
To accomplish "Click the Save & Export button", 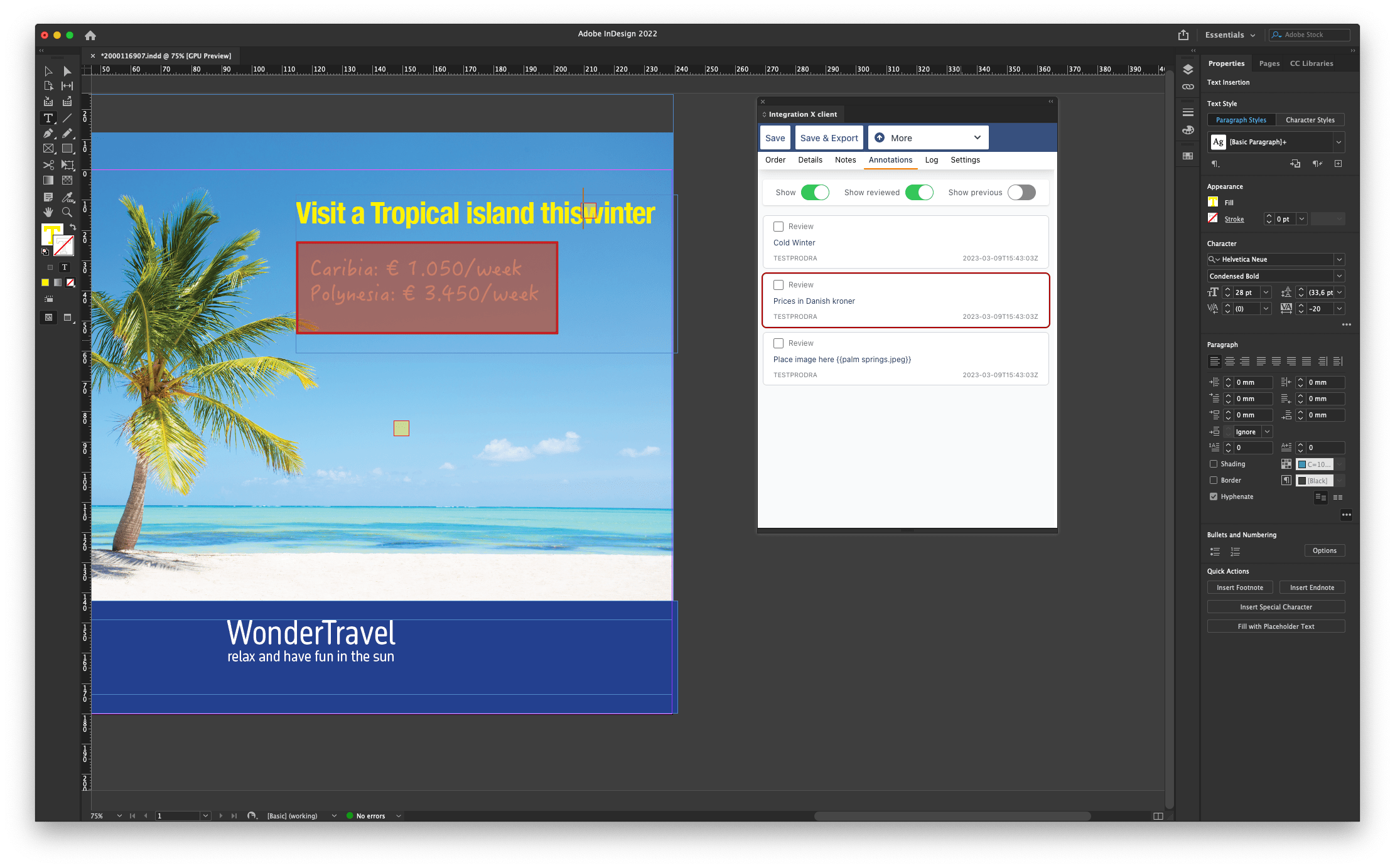I will tap(829, 138).
